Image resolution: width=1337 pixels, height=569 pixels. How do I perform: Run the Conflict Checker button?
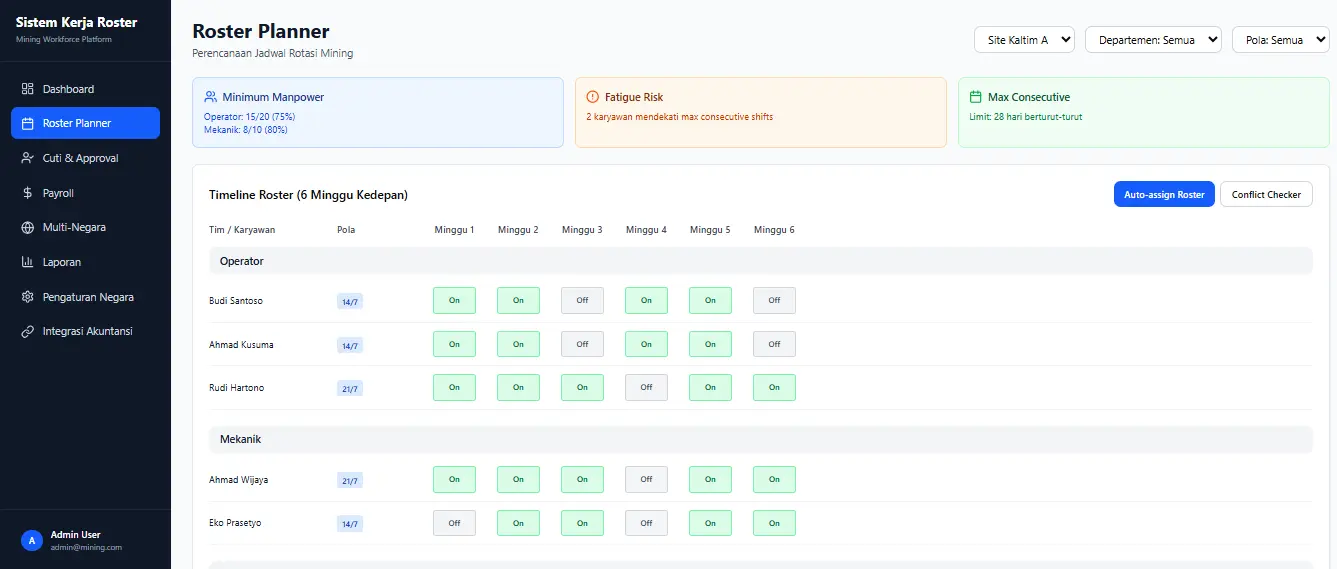(1266, 194)
